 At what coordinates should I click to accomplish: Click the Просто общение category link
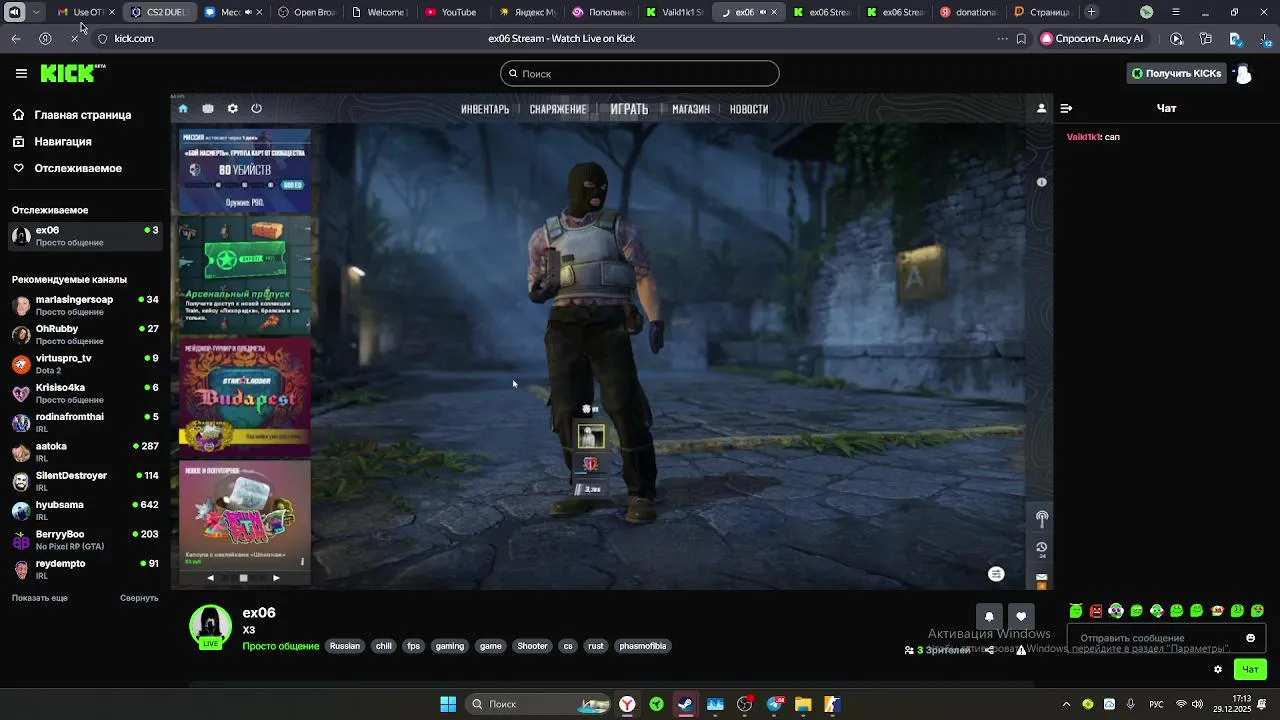(x=280, y=646)
